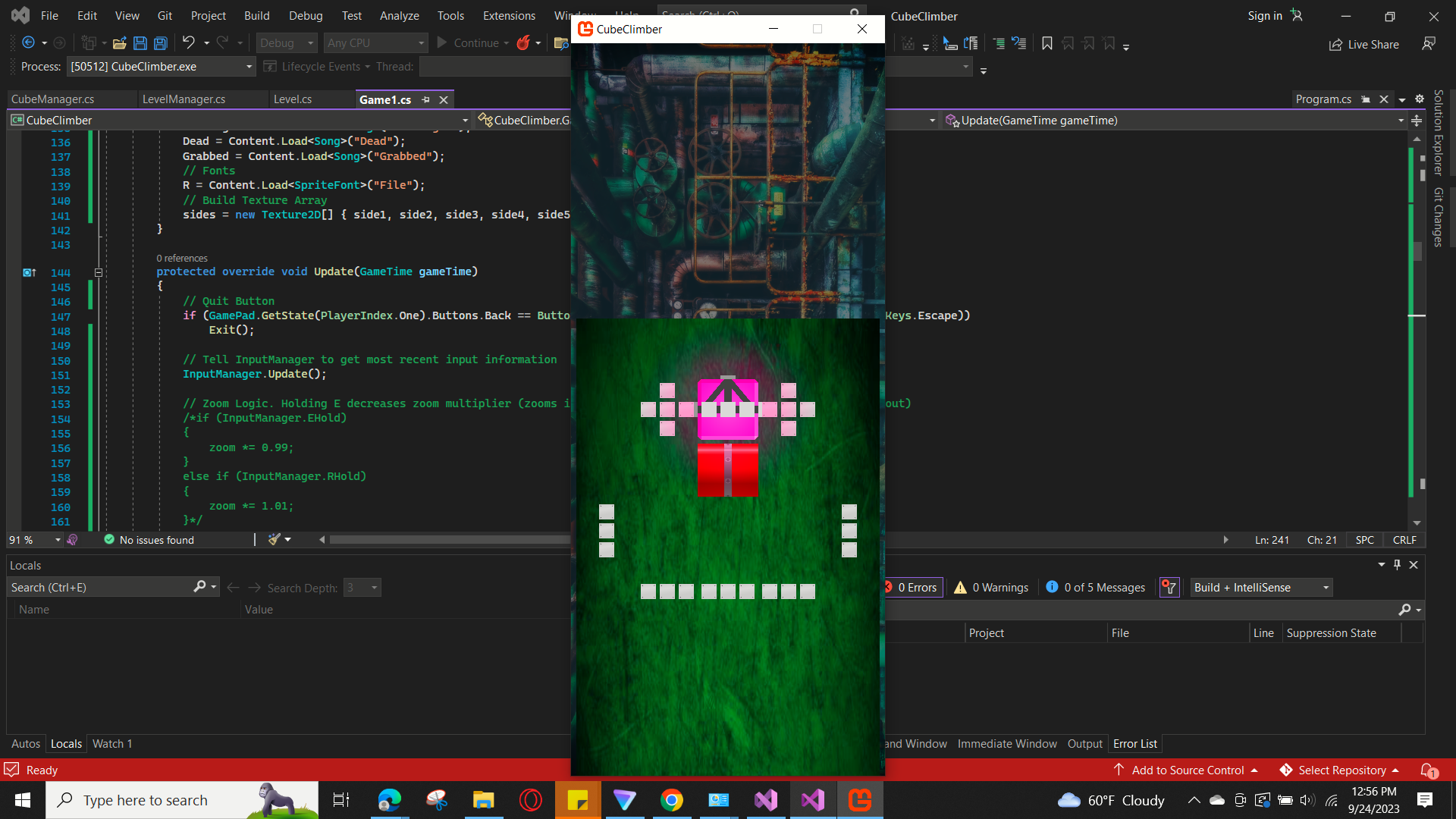Collapse the Update method code region
This screenshot has height=819, width=1456.
(x=98, y=272)
